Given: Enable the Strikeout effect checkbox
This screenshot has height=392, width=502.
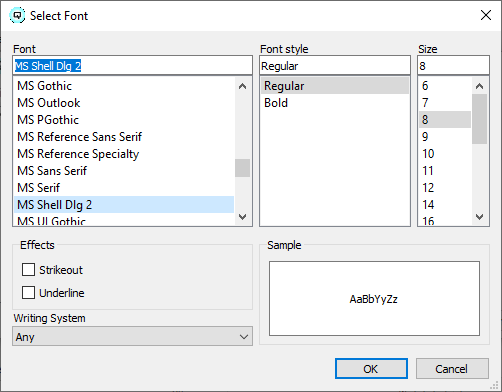Looking at the screenshot, I should coord(28,270).
